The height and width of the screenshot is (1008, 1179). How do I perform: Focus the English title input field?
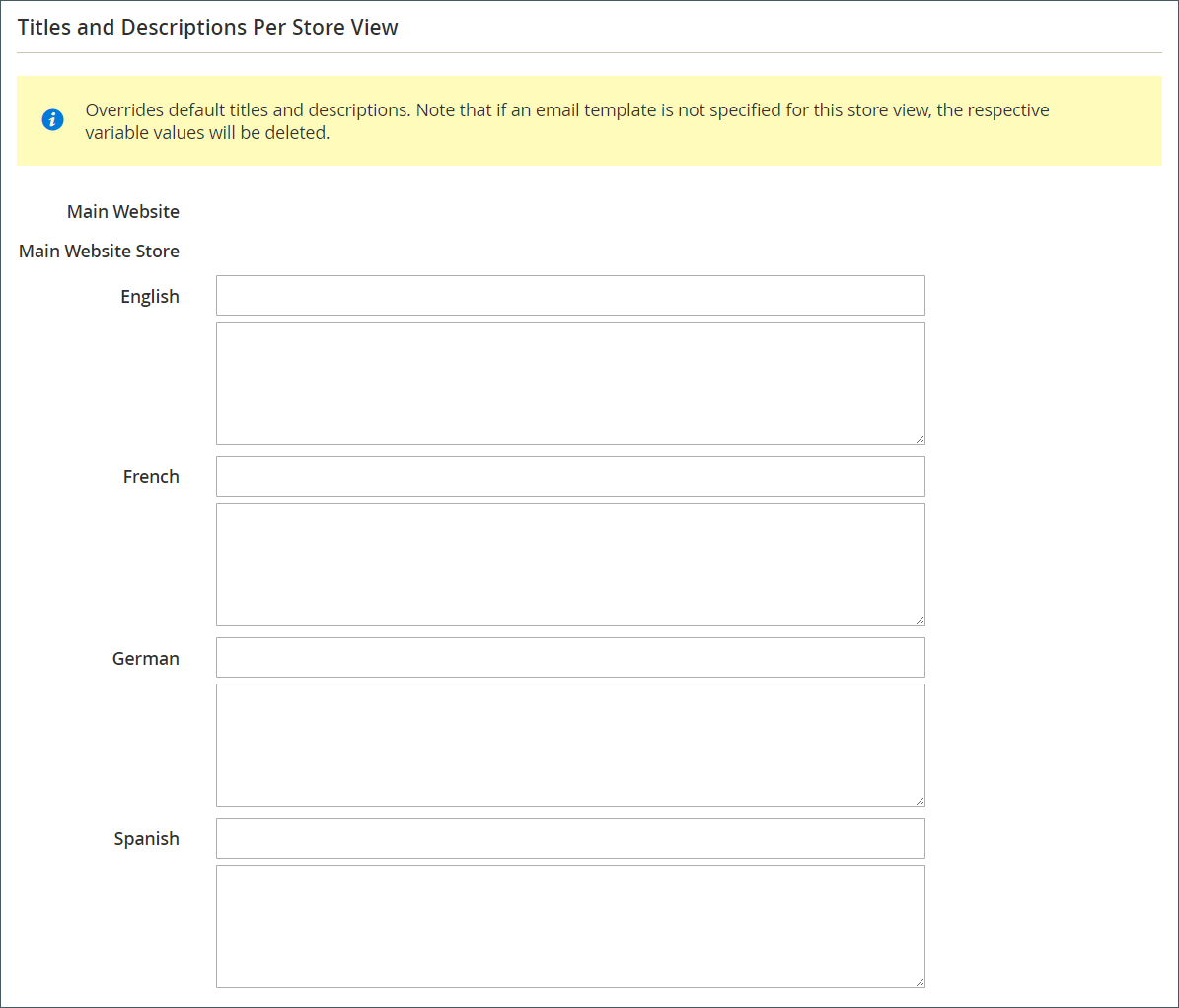[x=570, y=296]
